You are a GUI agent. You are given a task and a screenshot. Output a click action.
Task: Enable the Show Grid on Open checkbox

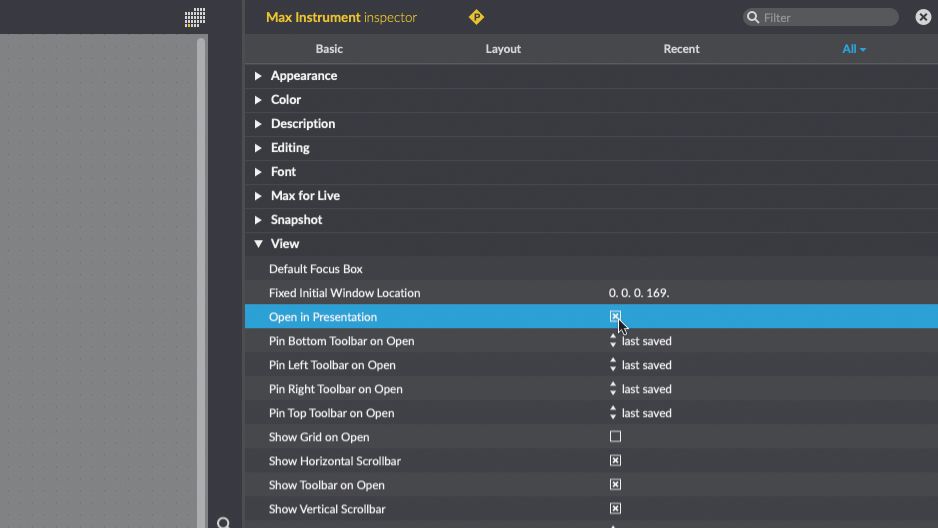(x=615, y=437)
